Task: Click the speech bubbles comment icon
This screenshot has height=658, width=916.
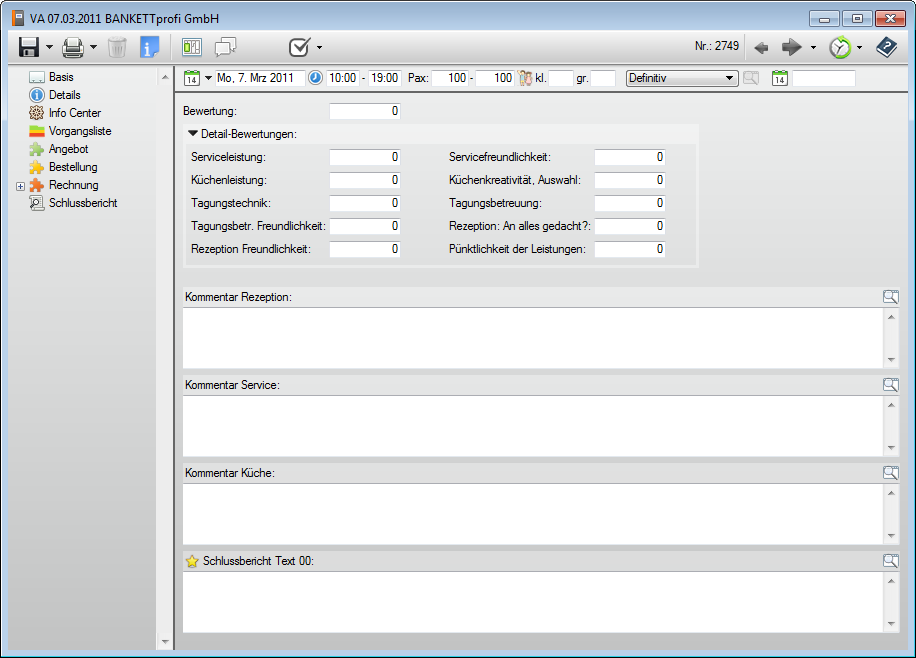Action: [x=226, y=47]
